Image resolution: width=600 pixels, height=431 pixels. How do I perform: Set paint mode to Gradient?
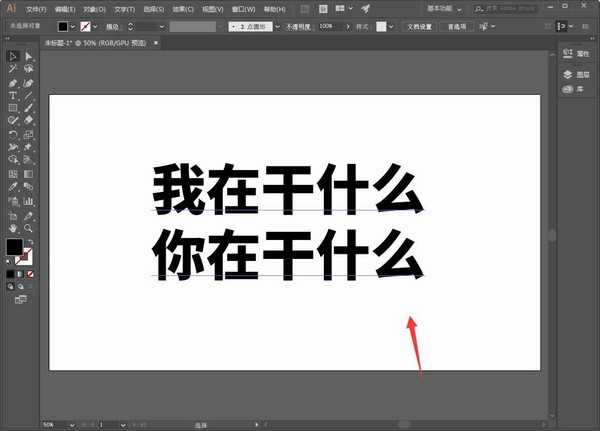tap(20, 274)
